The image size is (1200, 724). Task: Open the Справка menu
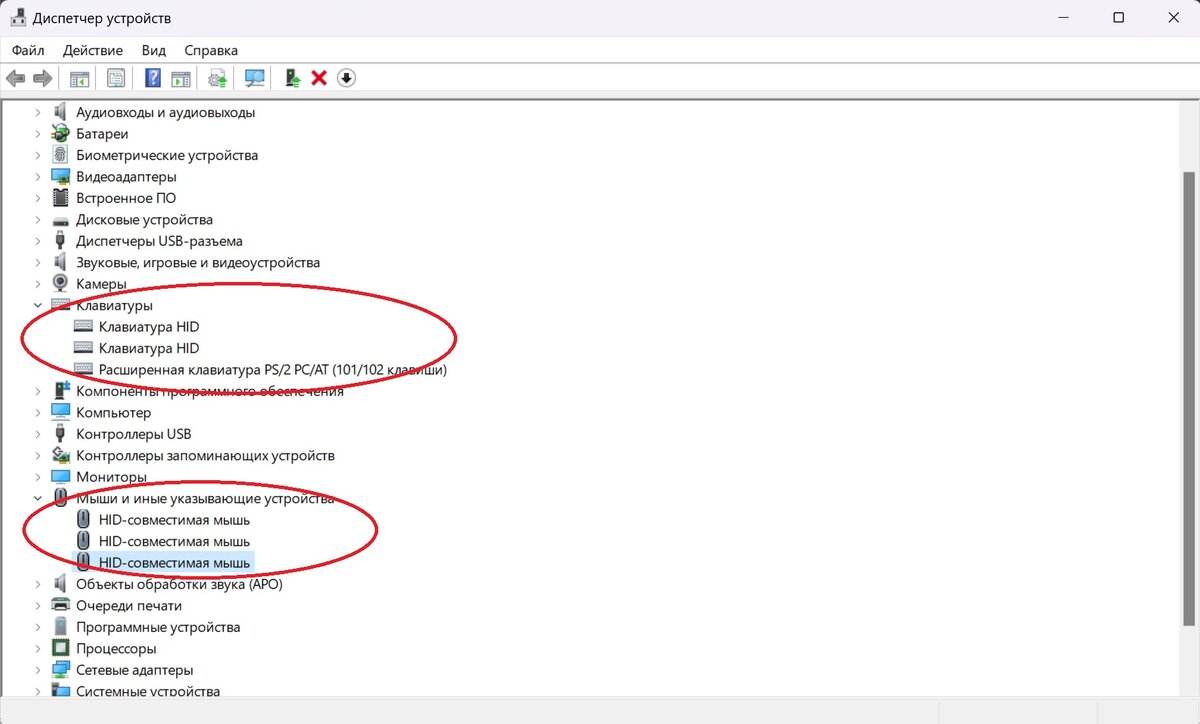[210, 49]
